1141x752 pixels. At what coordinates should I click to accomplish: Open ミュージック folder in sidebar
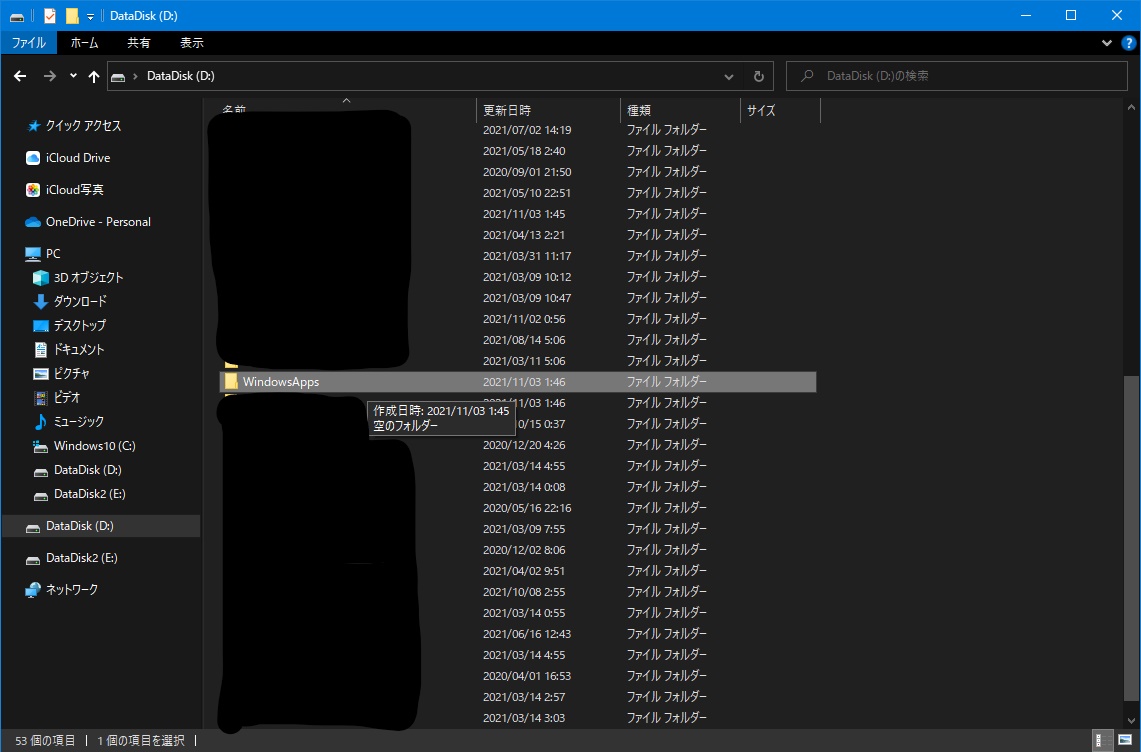pos(79,422)
